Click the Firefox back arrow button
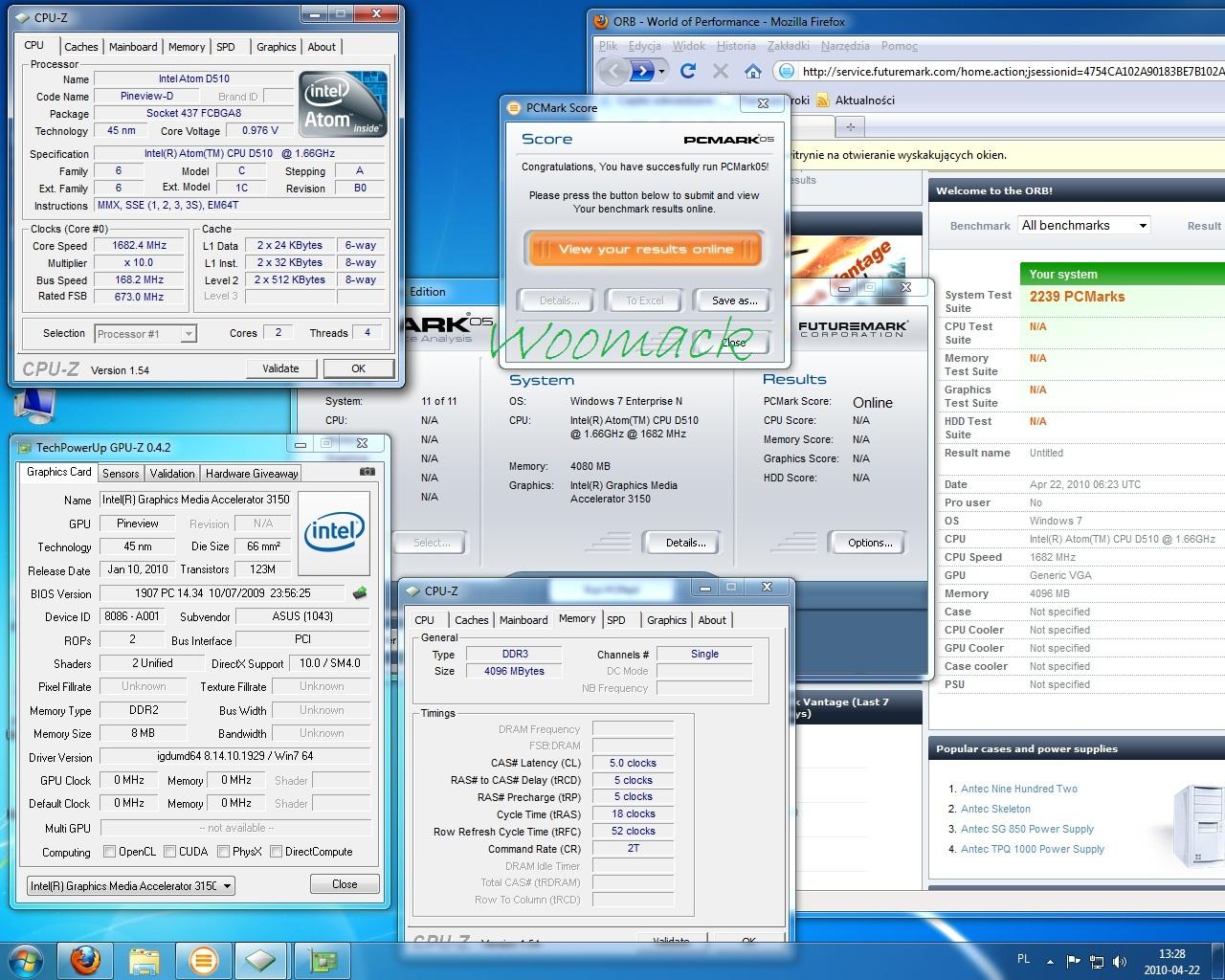 [615, 71]
